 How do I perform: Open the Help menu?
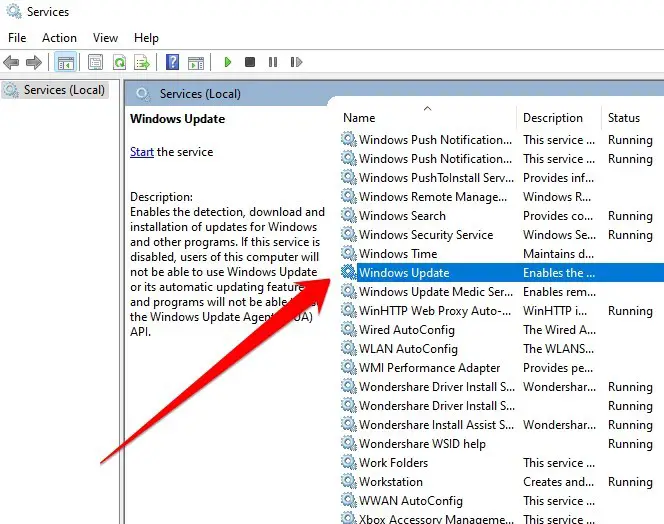pyautogui.click(x=146, y=38)
